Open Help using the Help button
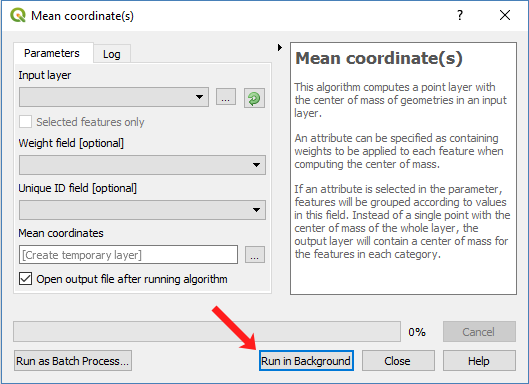This screenshot has height=384, width=529. [x=479, y=361]
